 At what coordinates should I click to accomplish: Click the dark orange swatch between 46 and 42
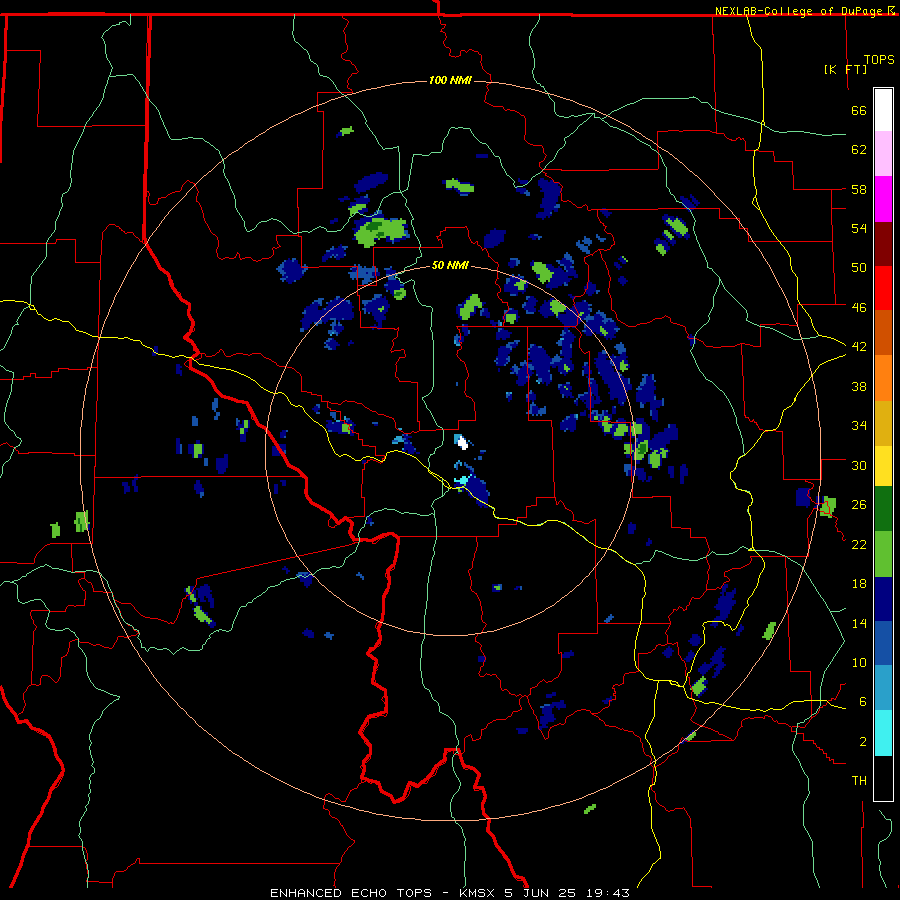pos(883,332)
